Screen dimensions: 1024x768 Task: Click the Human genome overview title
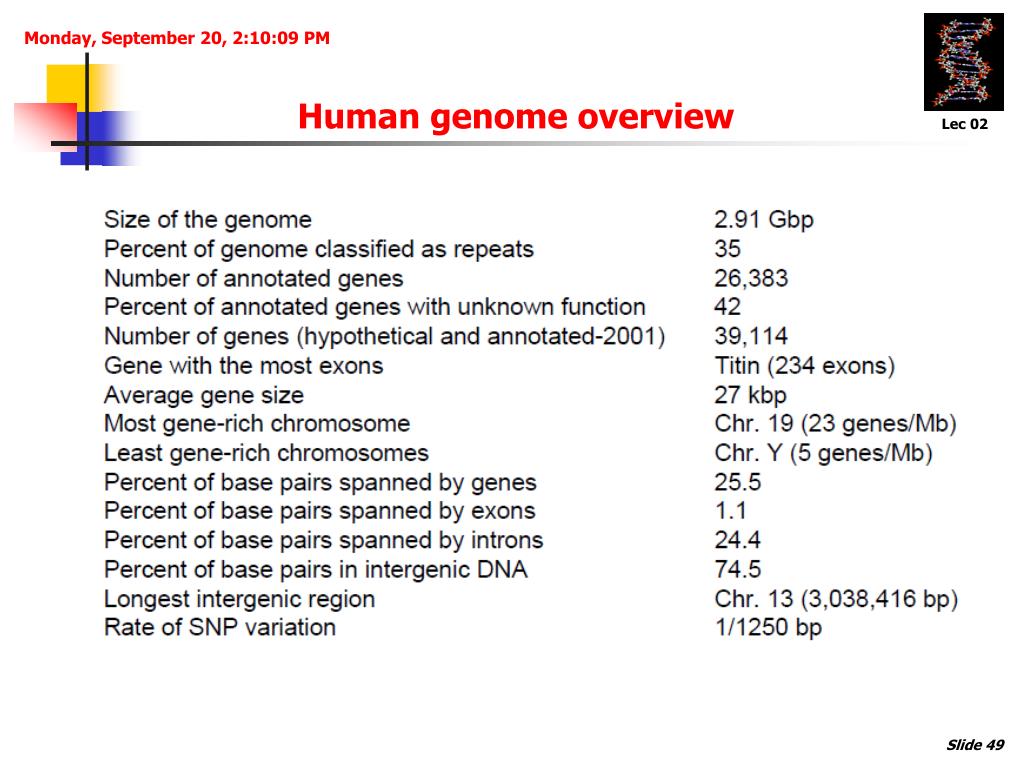tap(516, 117)
